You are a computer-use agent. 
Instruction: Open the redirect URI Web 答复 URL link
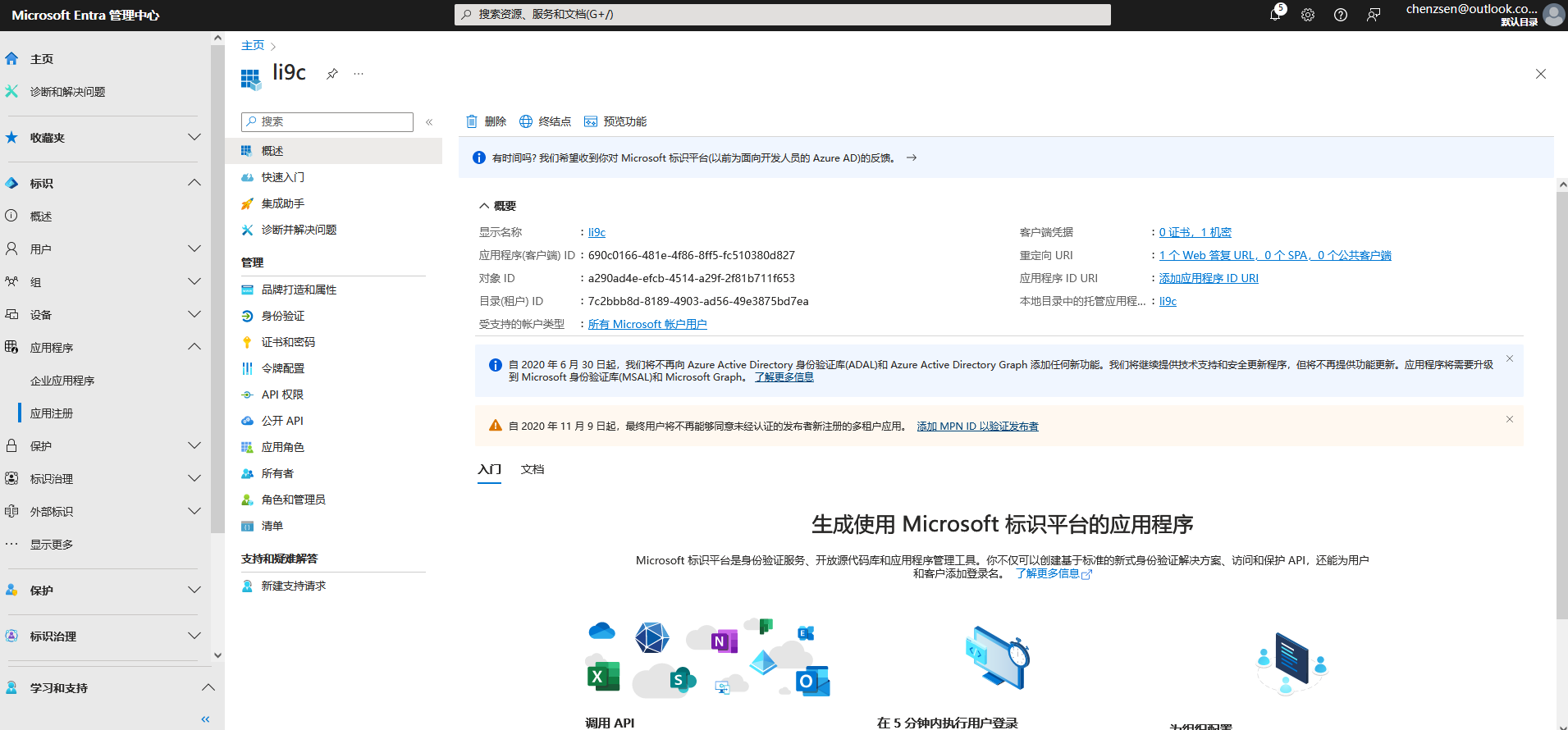click(x=1275, y=255)
